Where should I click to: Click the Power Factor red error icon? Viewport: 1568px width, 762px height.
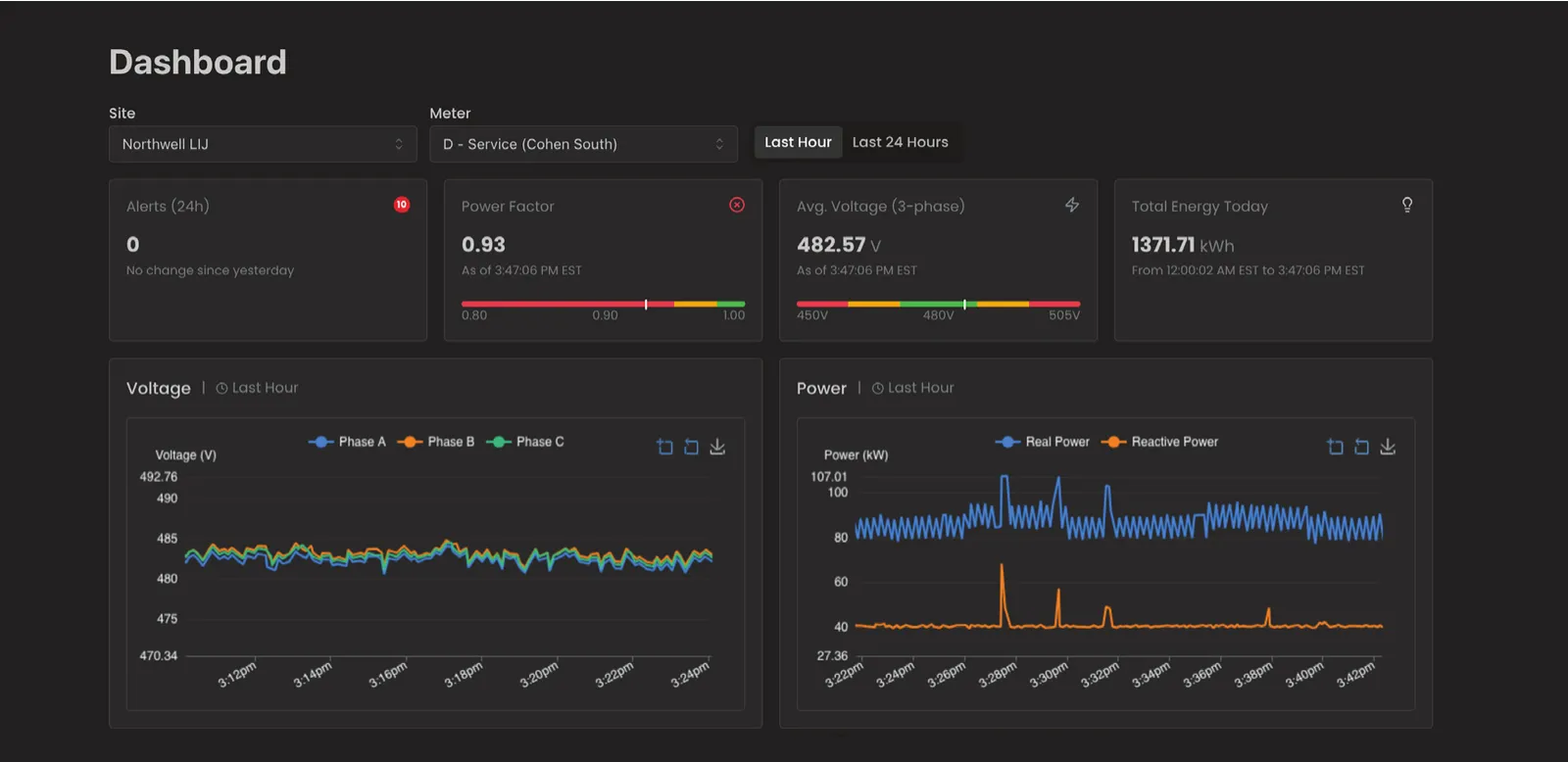tap(737, 205)
